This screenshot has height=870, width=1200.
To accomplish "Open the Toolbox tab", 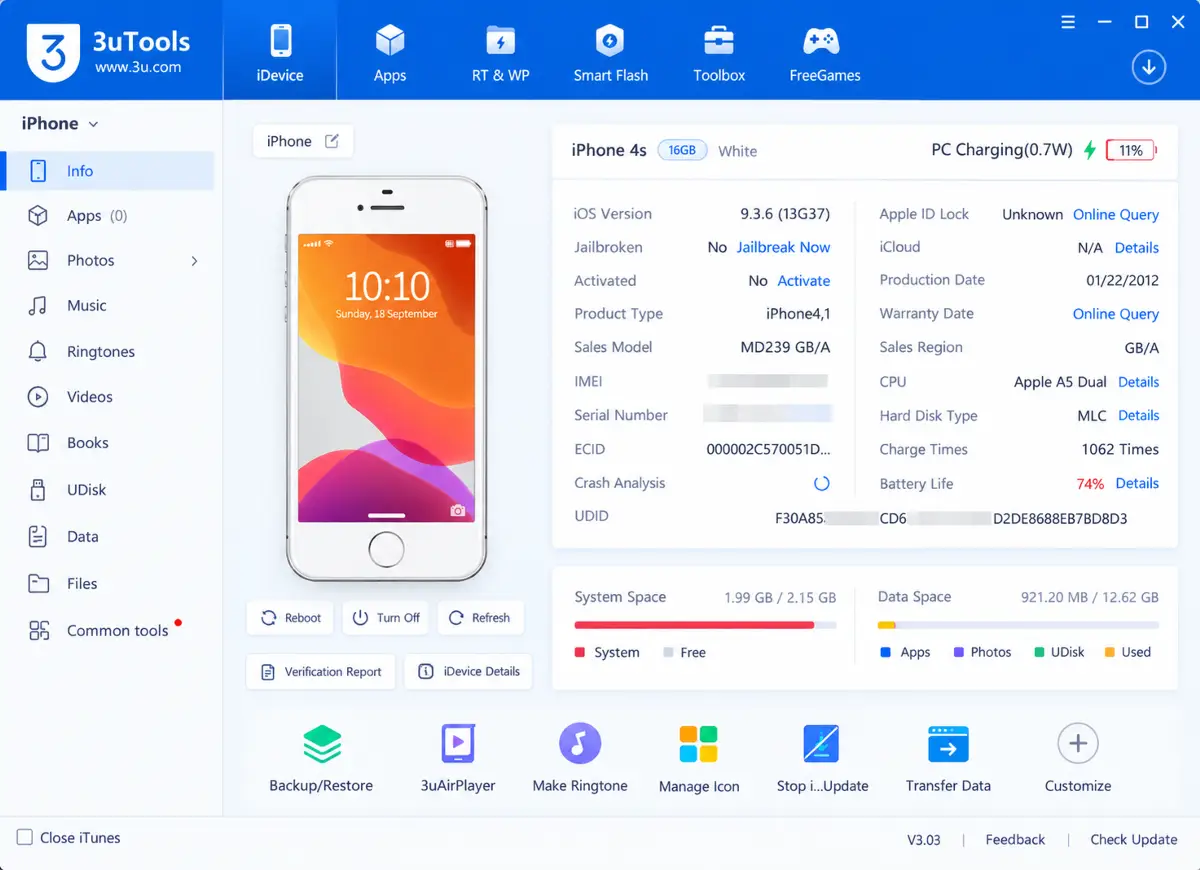I will coord(719,52).
